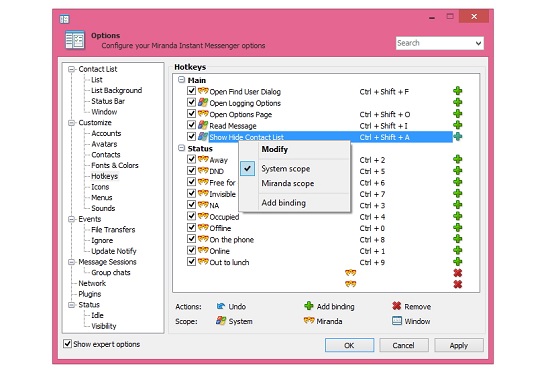The image size is (550, 385).
Task: Click red X on first extra binding row
Action: pyautogui.click(x=457, y=273)
